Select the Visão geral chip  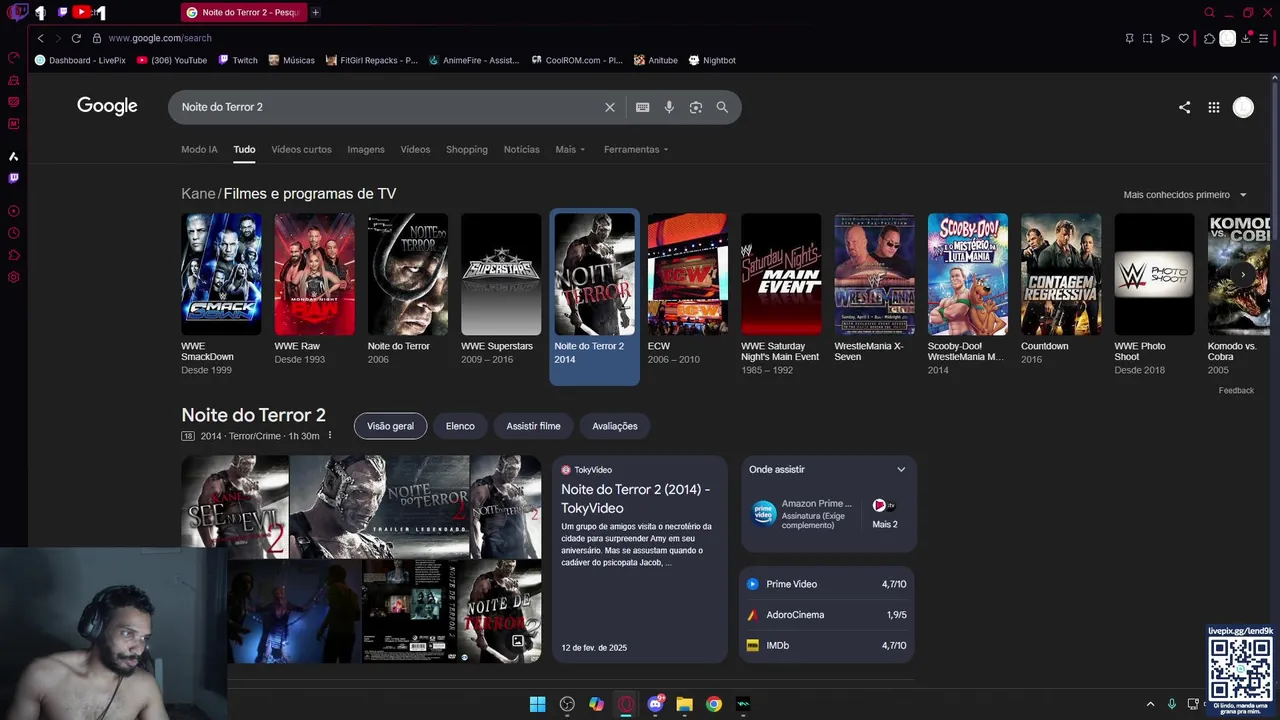(x=390, y=426)
